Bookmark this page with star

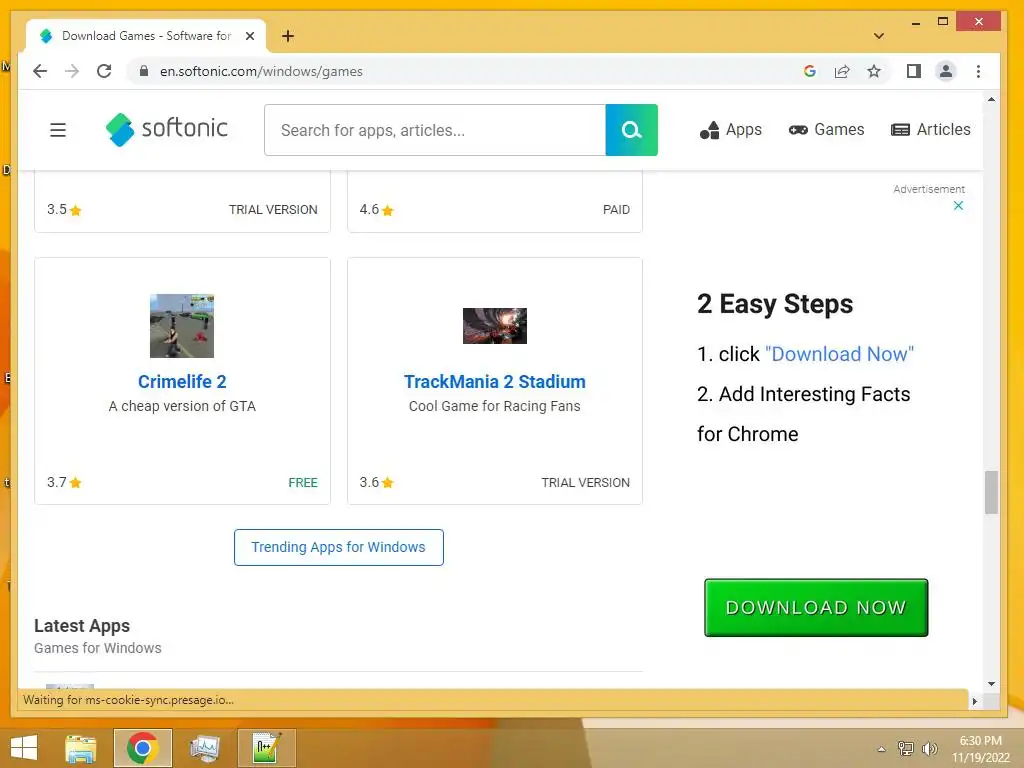click(x=874, y=71)
